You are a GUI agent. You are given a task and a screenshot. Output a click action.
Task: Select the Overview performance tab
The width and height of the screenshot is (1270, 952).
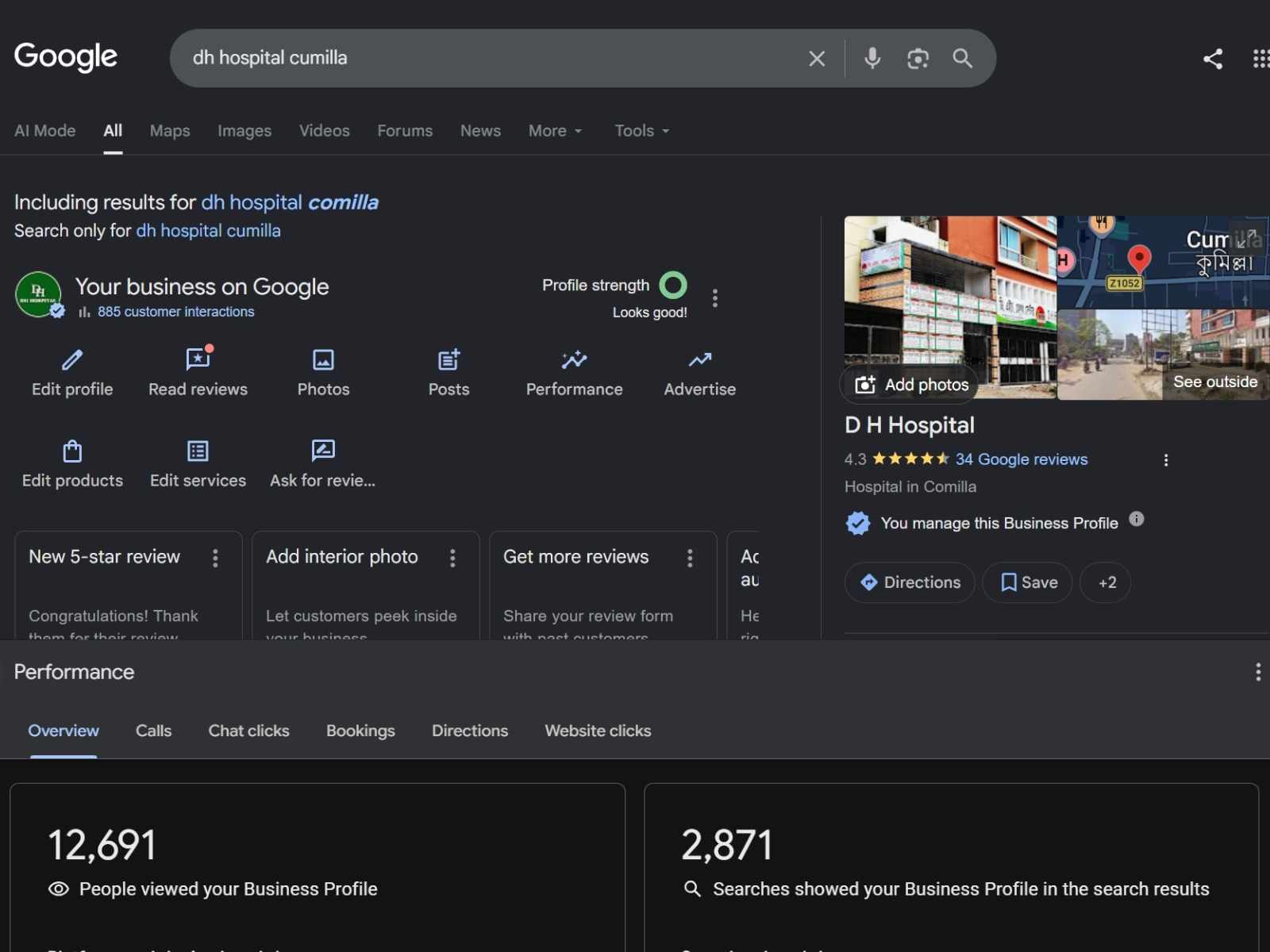point(63,731)
